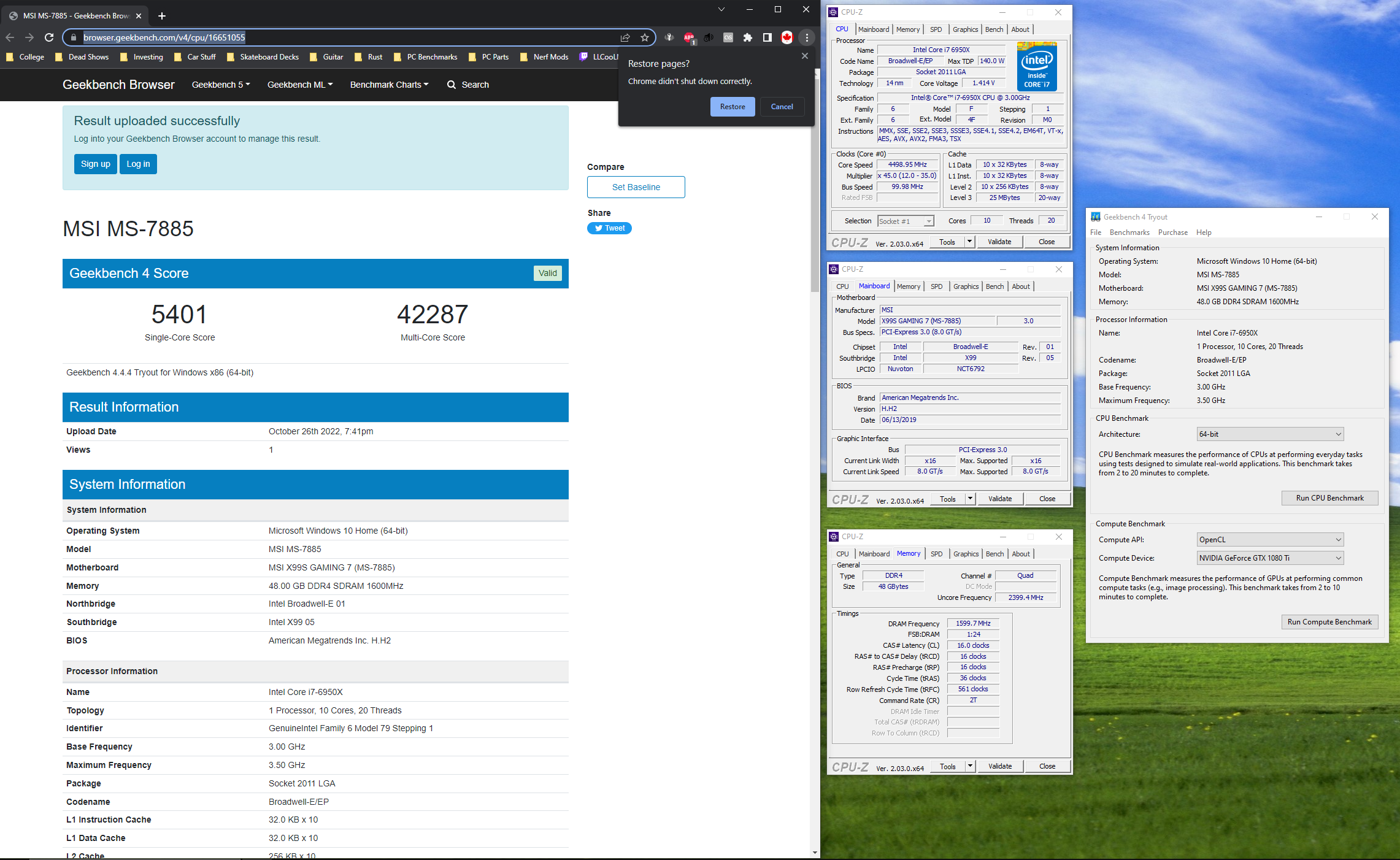The height and width of the screenshot is (860, 1400).
Task: Click Validate in top CPU-Z window
Action: tap(999, 242)
